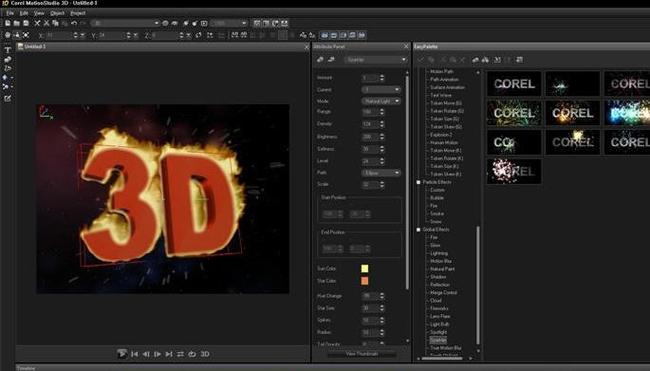Click the first icon left of Sparkle dropdown
The width and height of the screenshot is (650, 371).
(x=320, y=60)
